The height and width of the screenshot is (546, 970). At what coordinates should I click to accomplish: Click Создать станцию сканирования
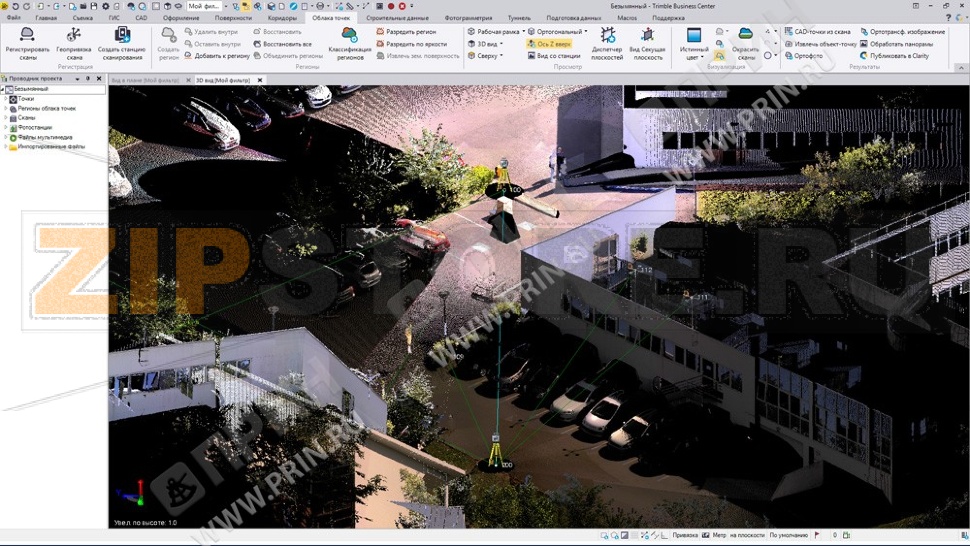point(122,43)
